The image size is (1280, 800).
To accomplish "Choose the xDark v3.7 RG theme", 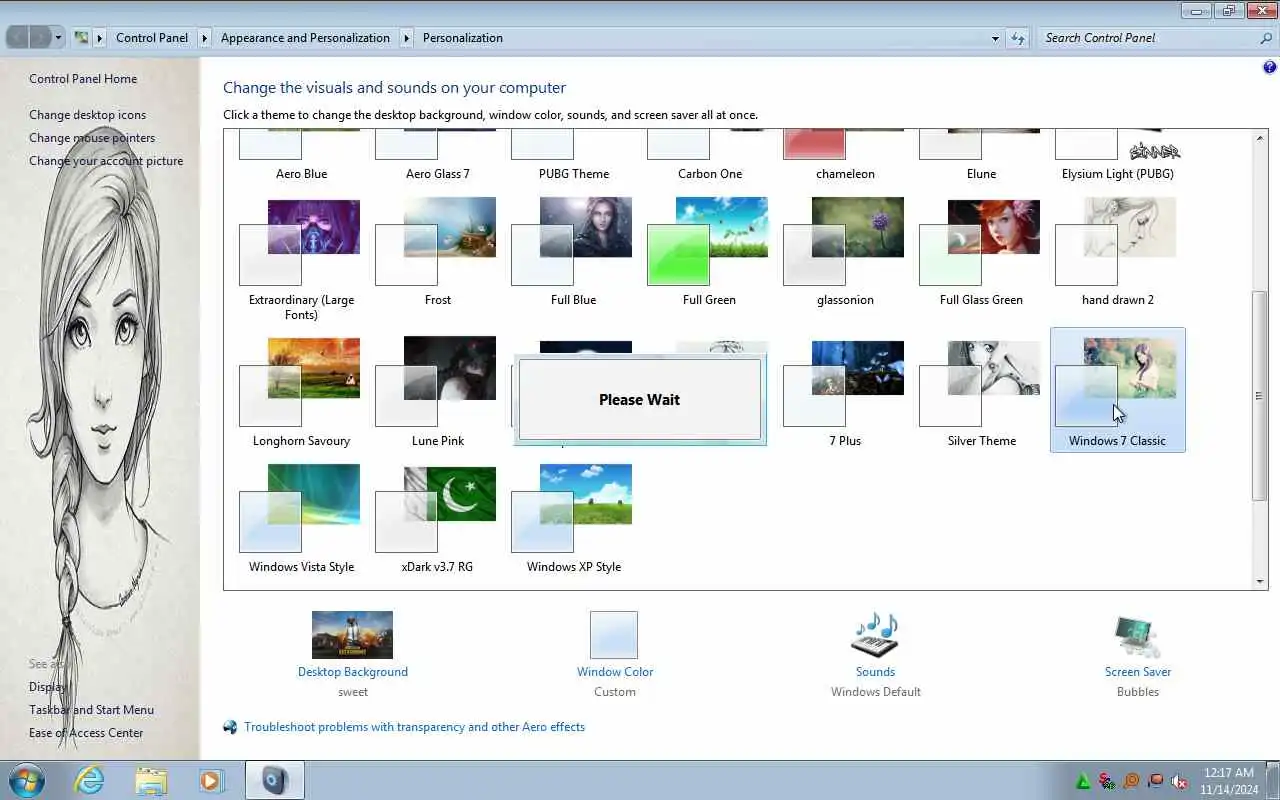I will 437,520.
